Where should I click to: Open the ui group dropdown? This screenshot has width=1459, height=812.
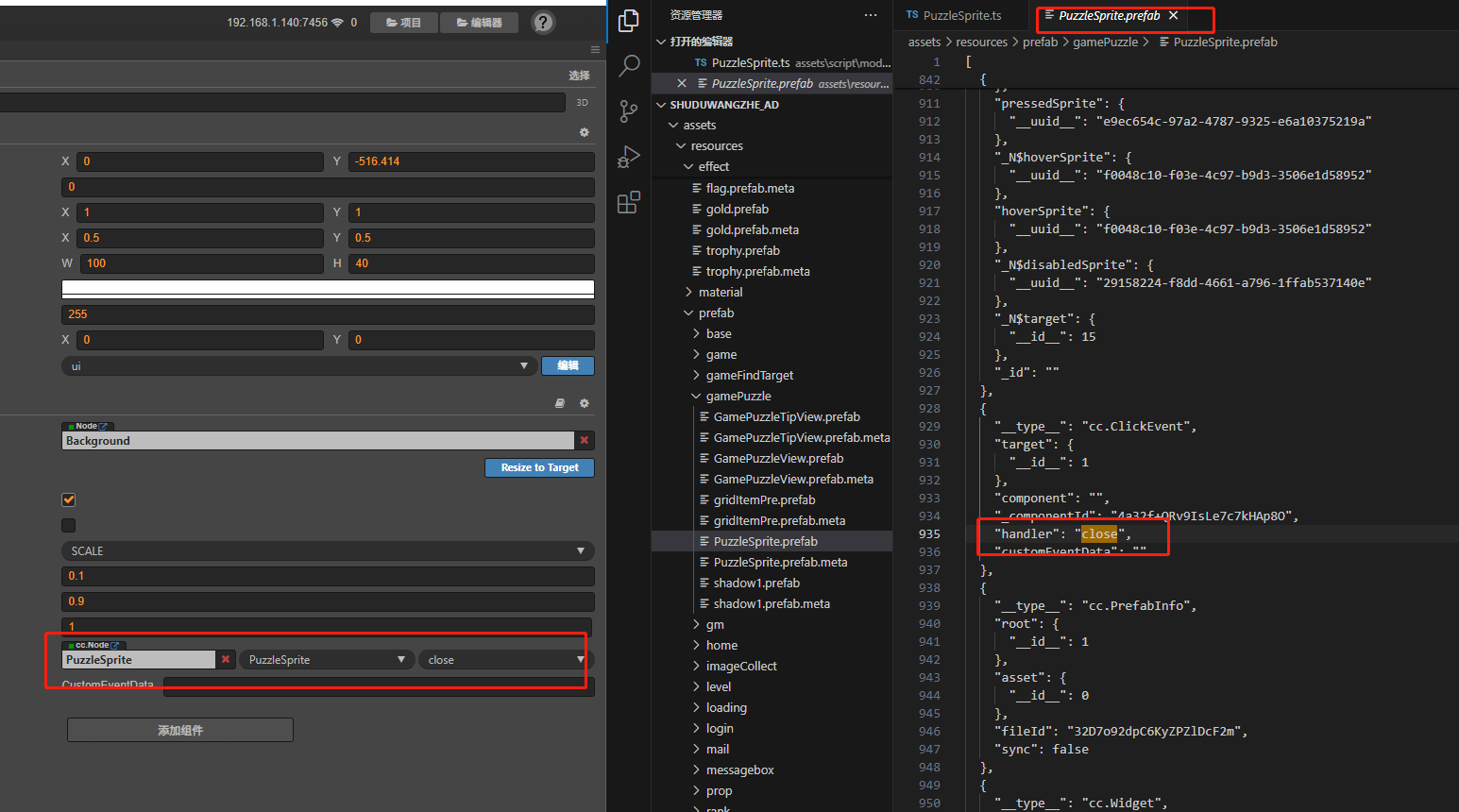(x=299, y=365)
